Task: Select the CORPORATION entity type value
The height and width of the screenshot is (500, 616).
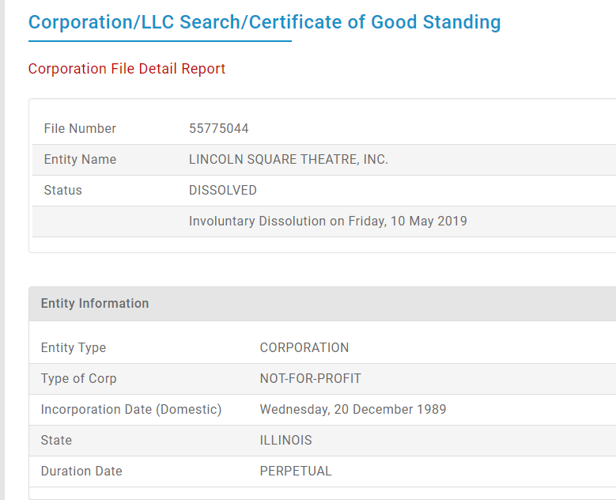Action: (x=304, y=348)
